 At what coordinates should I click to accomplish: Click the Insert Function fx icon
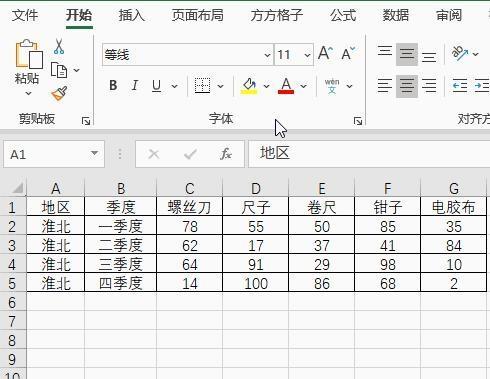(x=226, y=154)
